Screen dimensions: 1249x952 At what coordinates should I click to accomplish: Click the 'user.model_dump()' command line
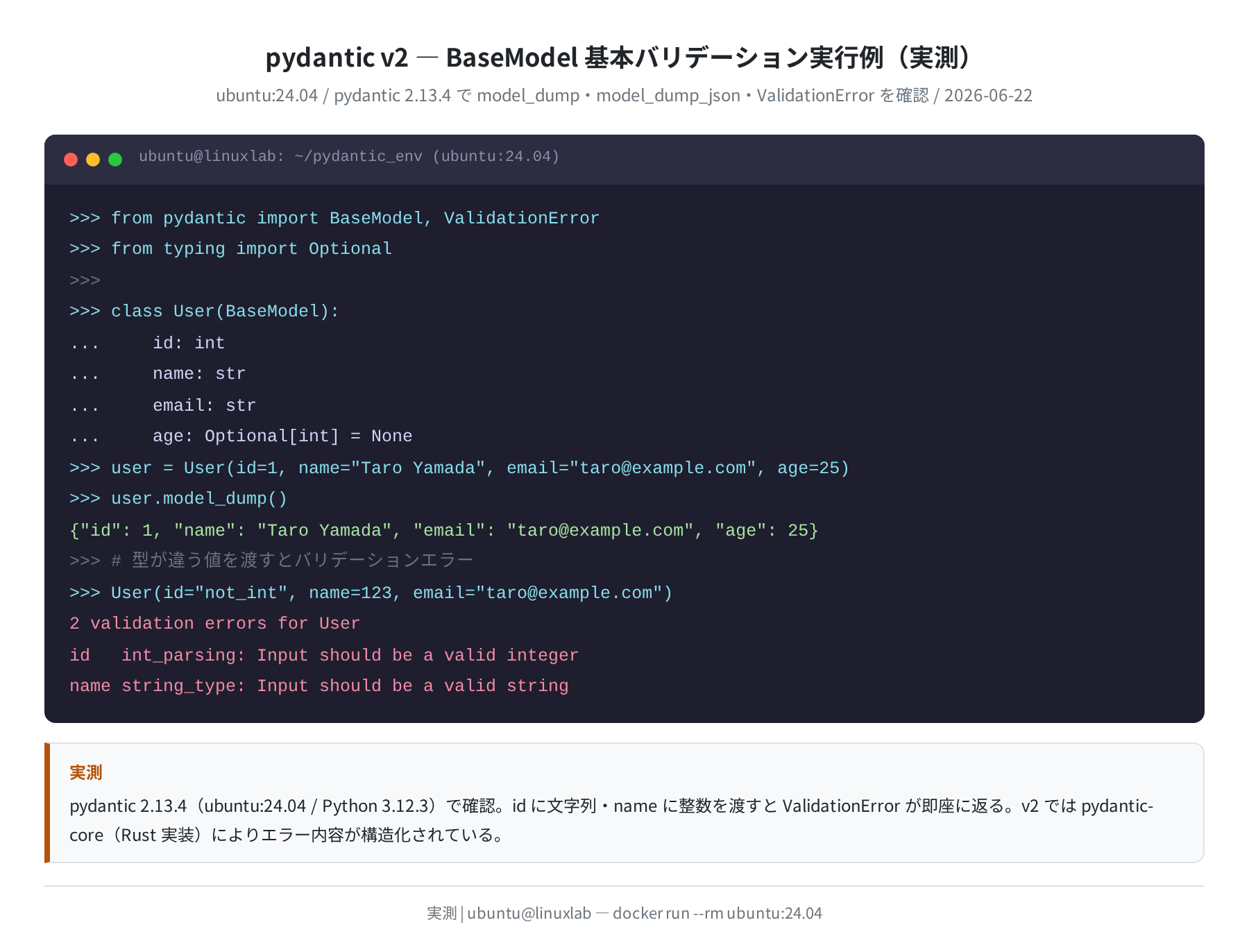(x=178, y=498)
